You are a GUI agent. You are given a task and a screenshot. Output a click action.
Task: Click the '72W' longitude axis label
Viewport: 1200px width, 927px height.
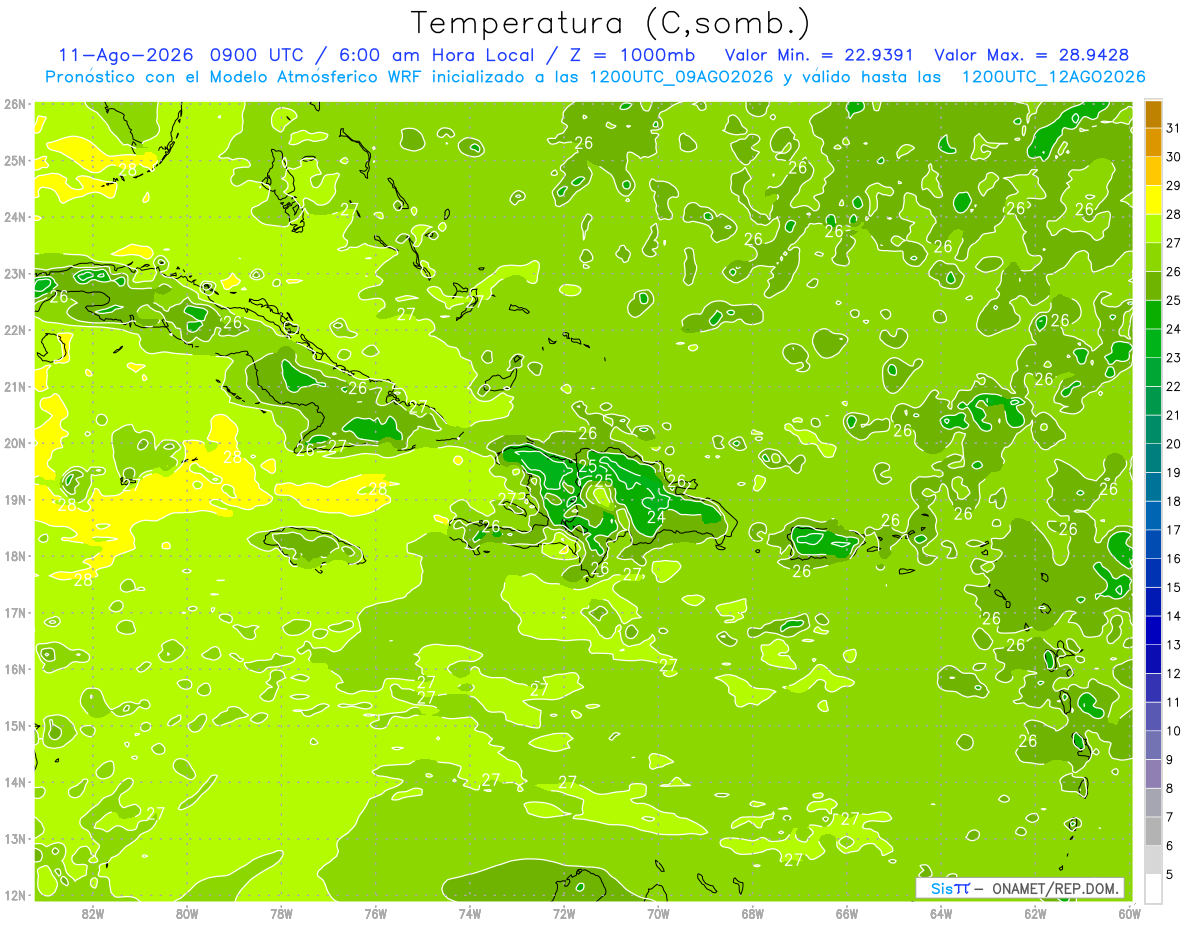click(x=564, y=914)
